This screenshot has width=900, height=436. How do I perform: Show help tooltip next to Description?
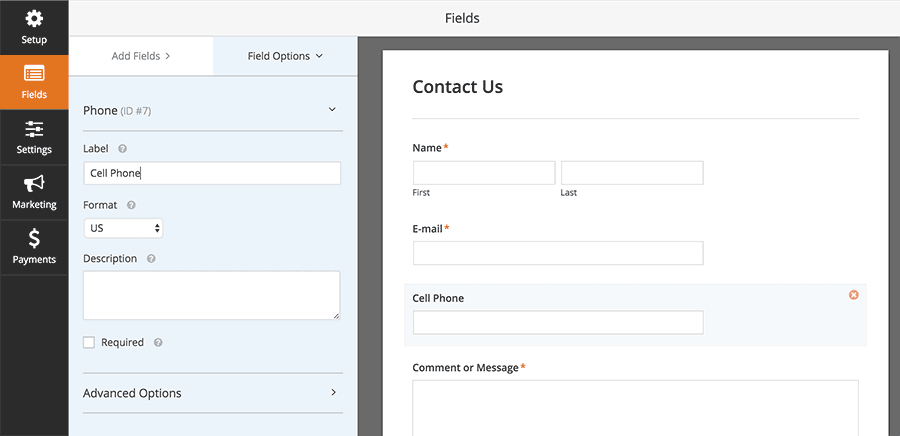(151, 259)
